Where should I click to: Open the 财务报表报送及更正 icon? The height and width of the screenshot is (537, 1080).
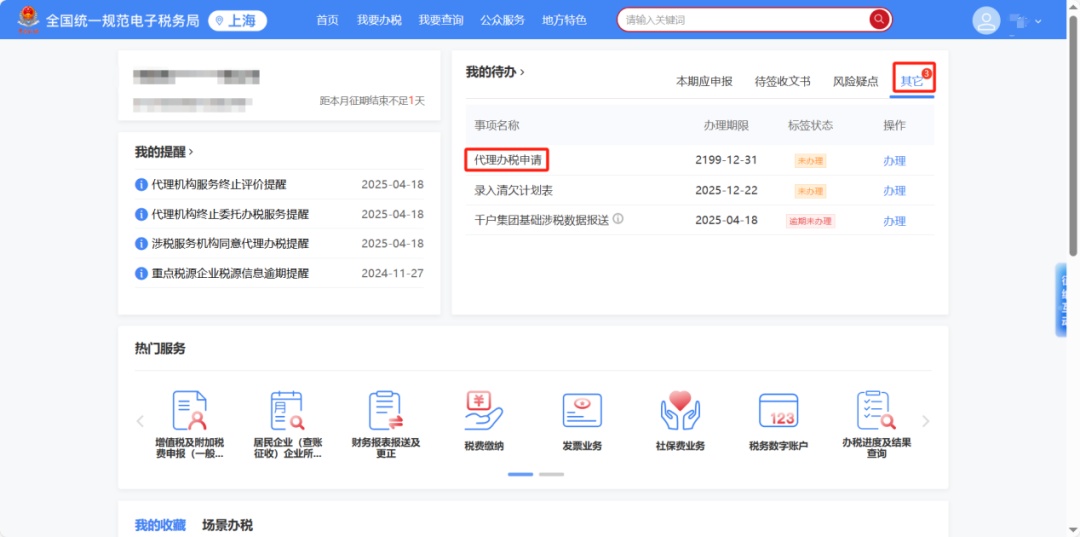[x=385, y=411]
